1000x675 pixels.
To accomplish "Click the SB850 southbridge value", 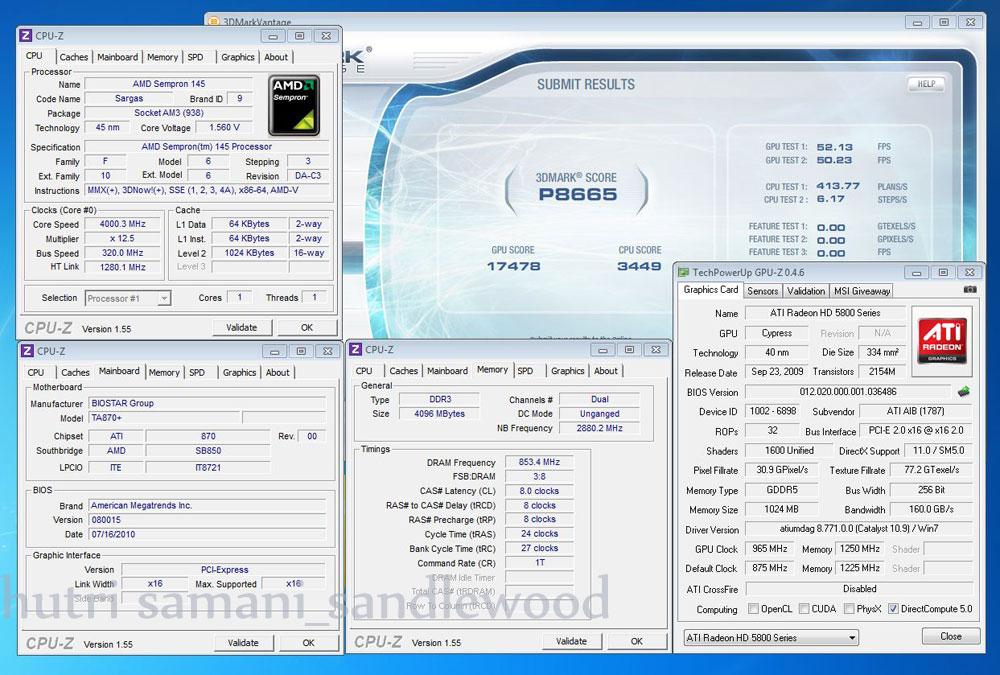I will pyautogui.click(x=208, y=450).
